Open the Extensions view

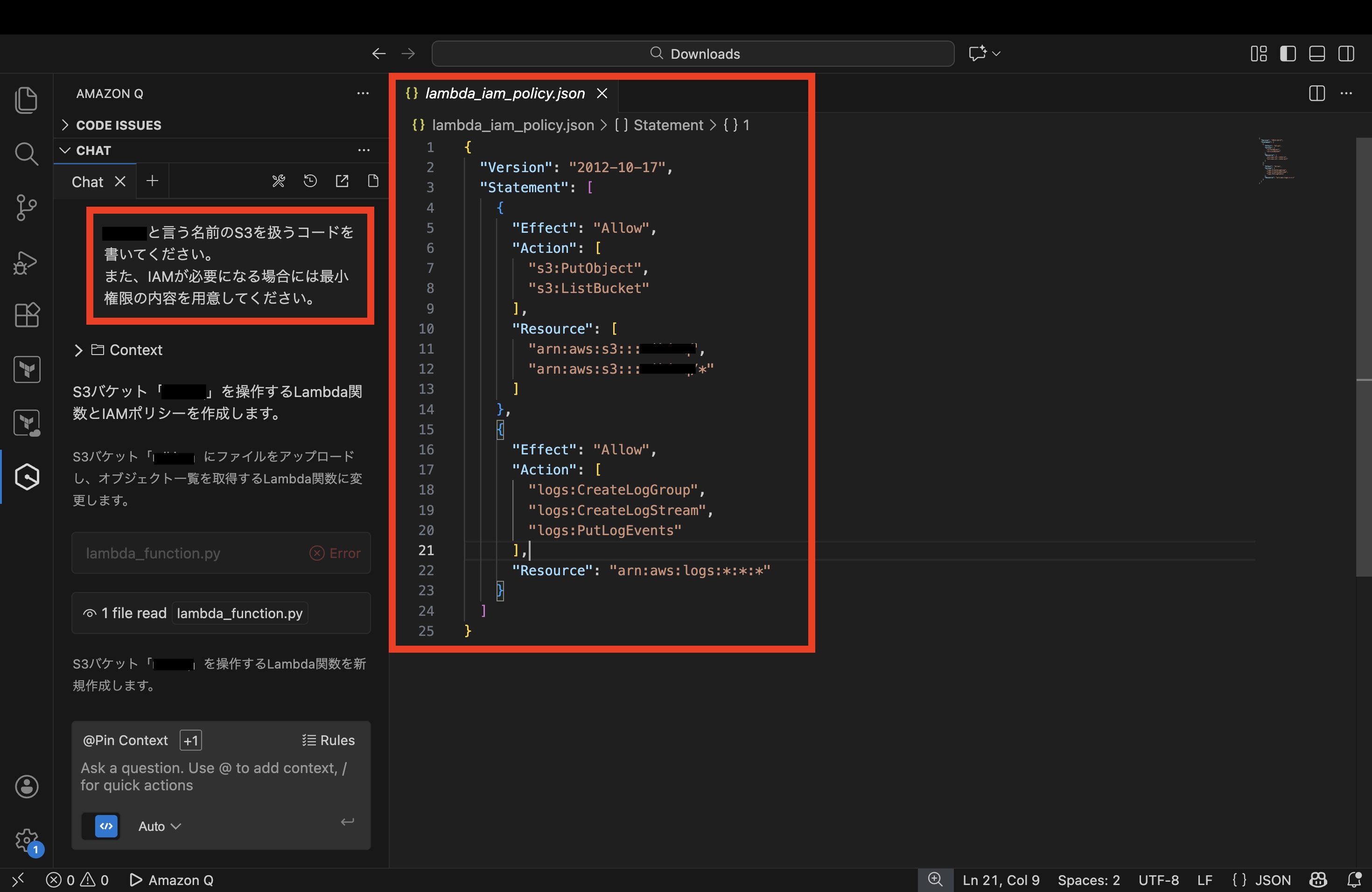click(26, 315)
